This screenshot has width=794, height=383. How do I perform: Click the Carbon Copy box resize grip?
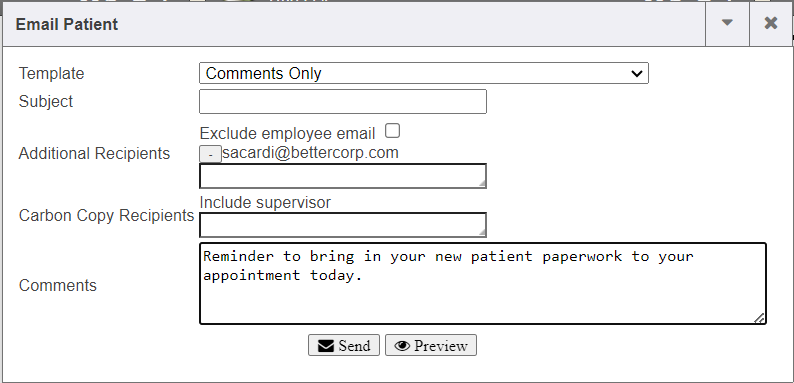pos(482,232)
